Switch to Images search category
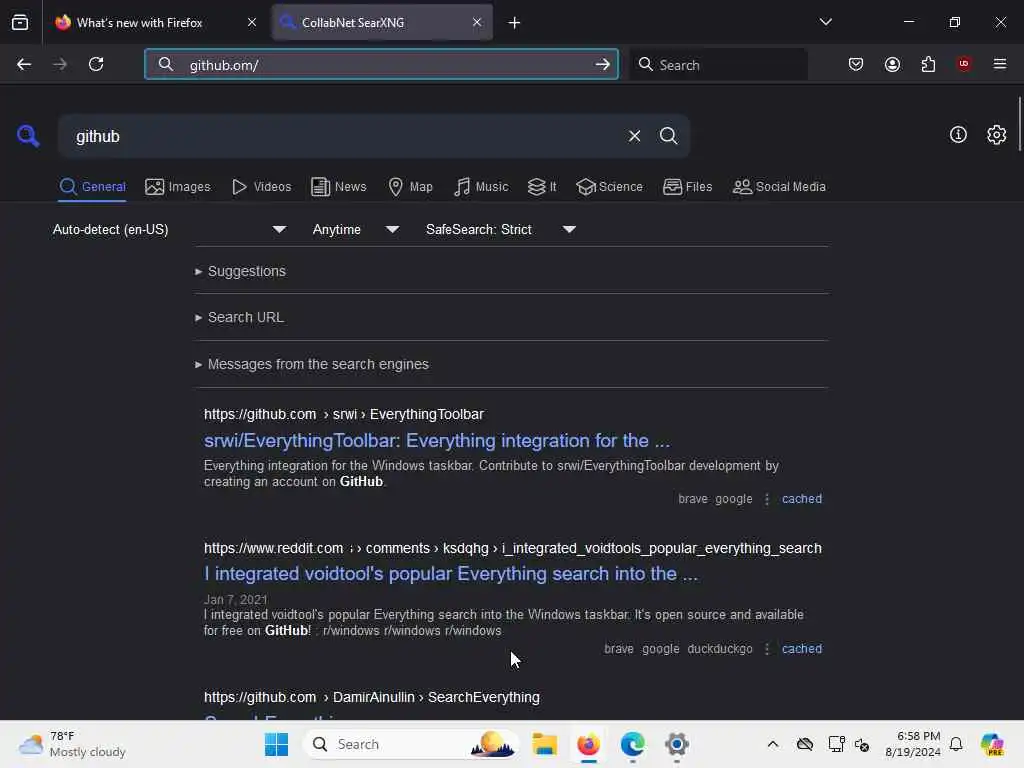1024x768 pixels. pos(178,187)
